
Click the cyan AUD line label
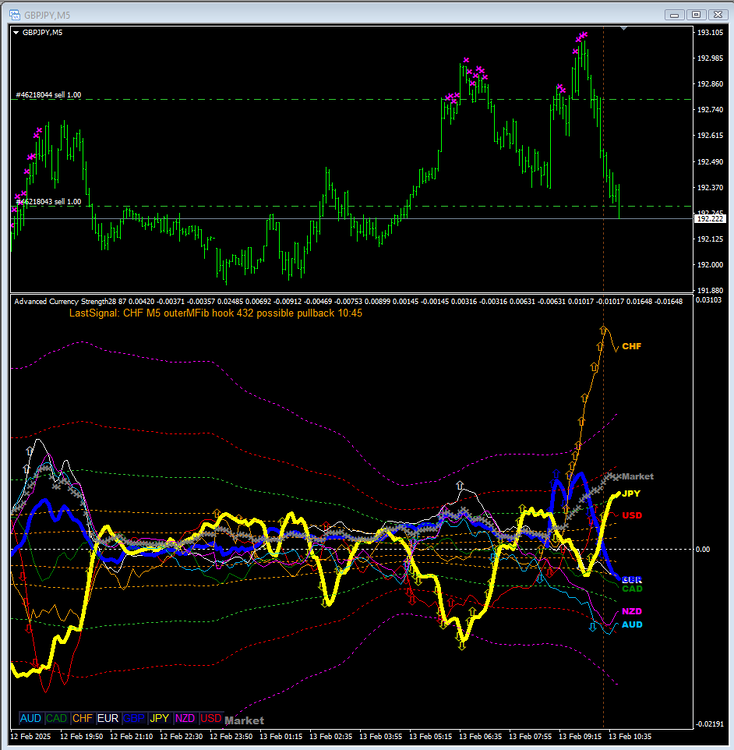[x=632, y=625]
